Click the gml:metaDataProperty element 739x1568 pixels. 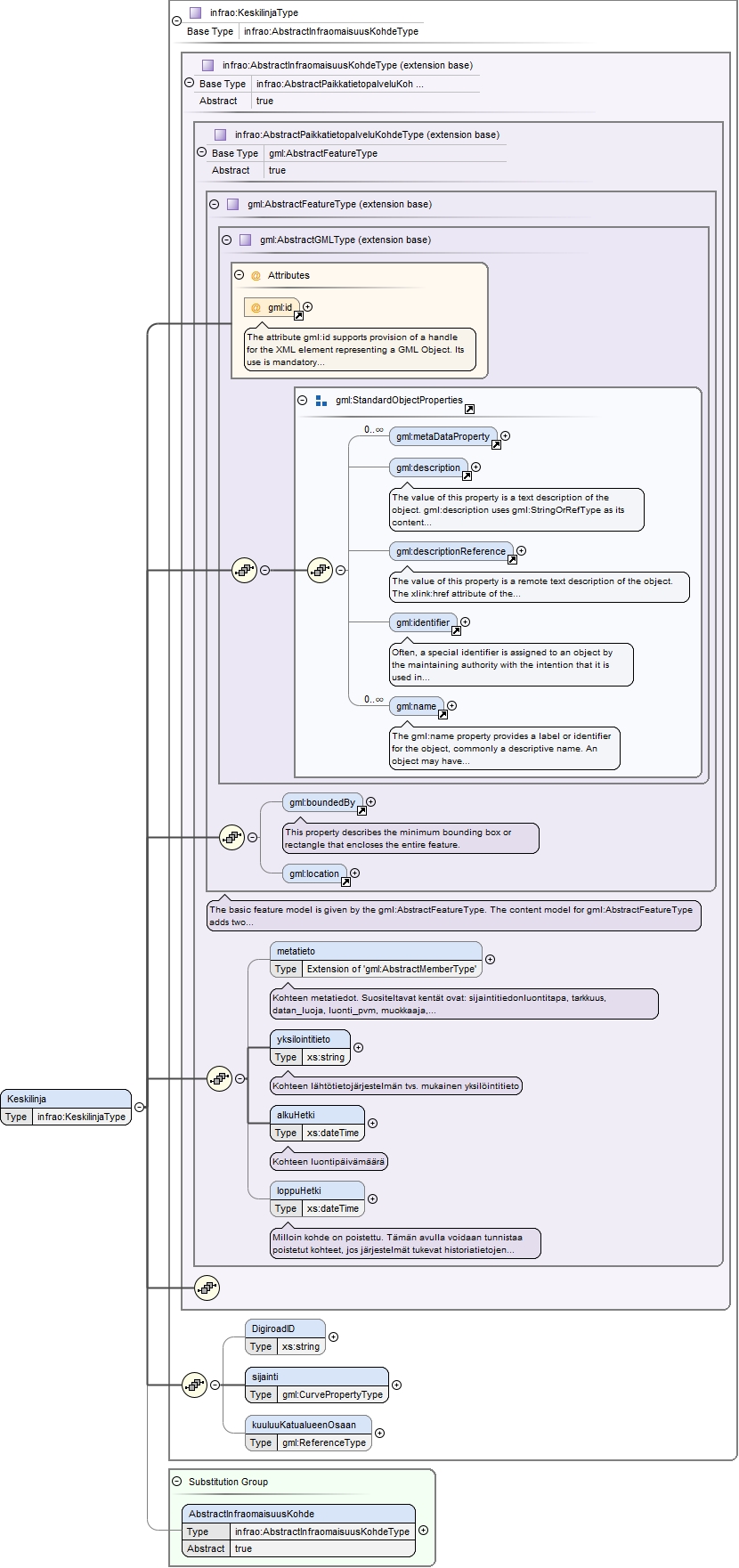(443, 436)
